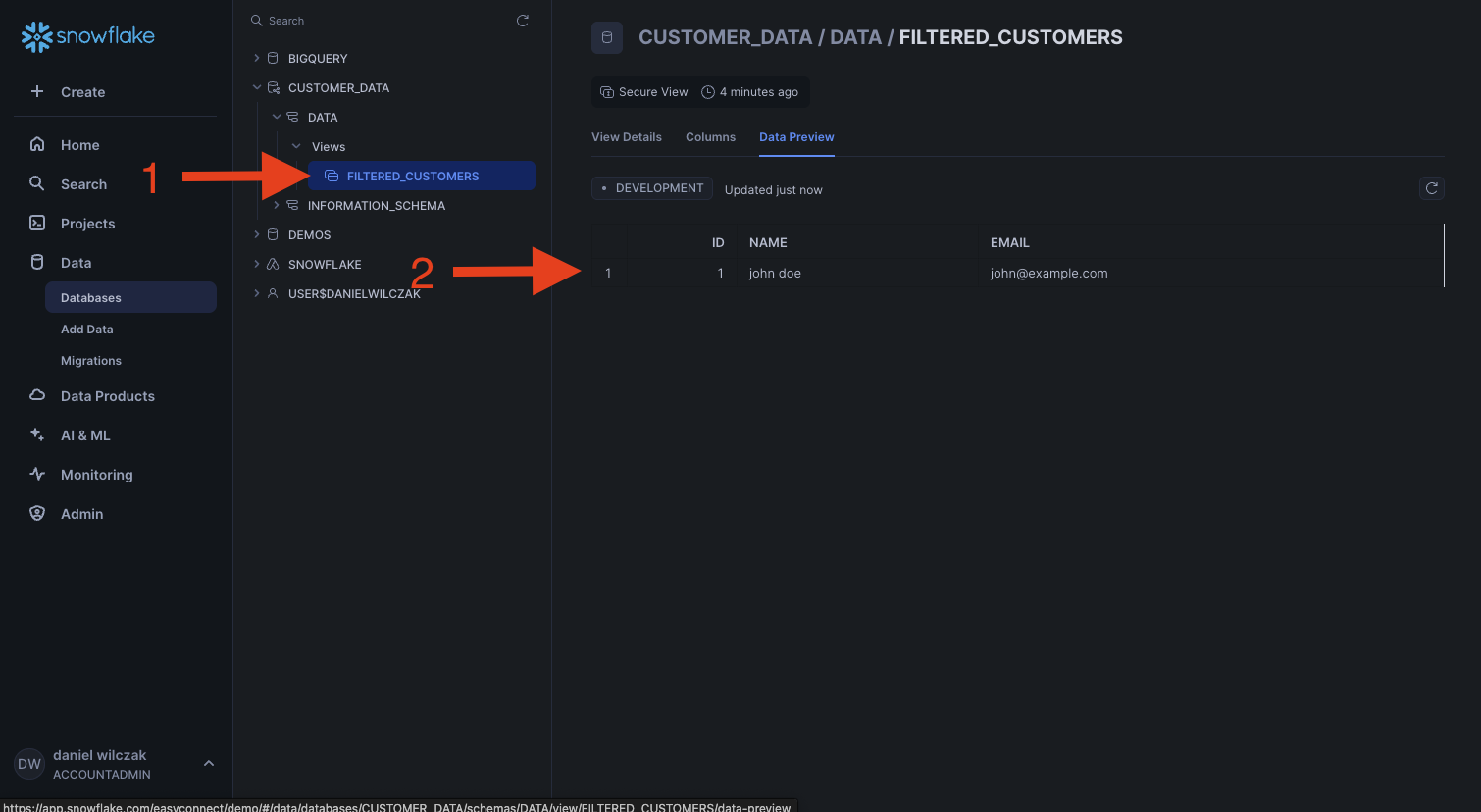Collapse the CUSTOMER_DATA database
Screen dimensions: 1481x812
pyautogui.click(x=257, y=87)
